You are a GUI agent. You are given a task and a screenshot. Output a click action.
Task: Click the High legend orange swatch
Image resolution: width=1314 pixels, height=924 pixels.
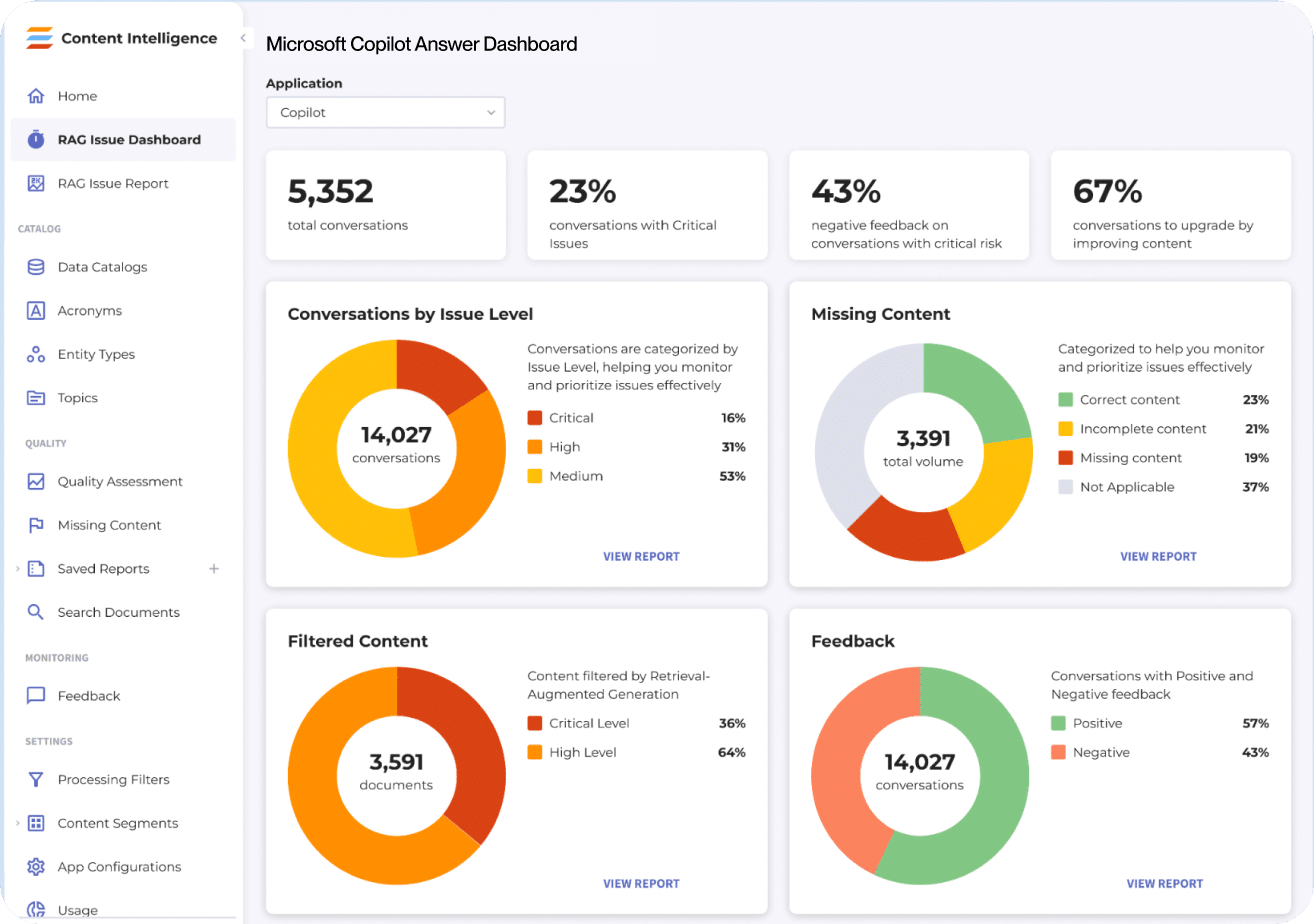[535, 447]
